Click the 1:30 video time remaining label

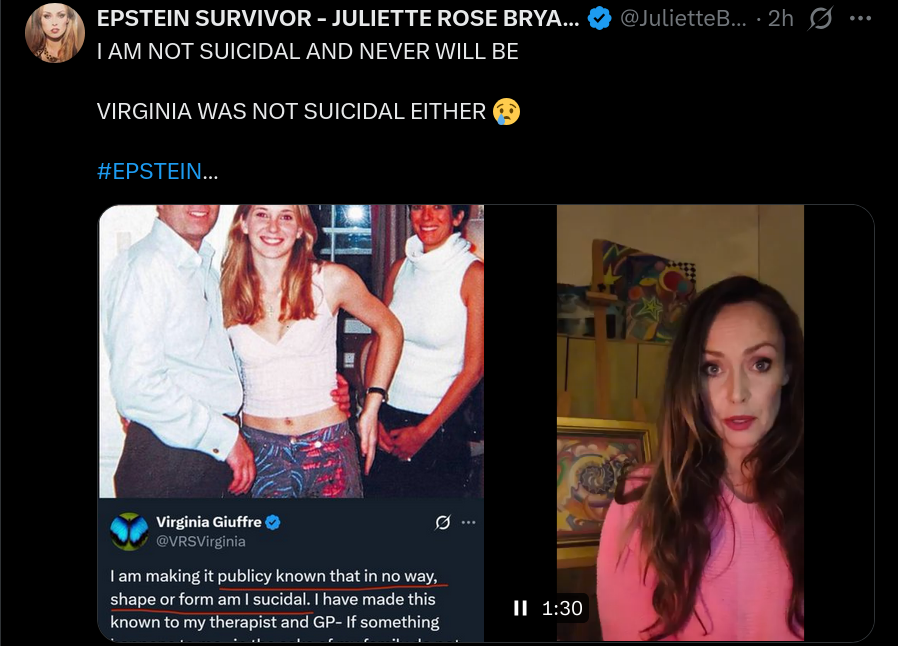(x=562, y=608)
